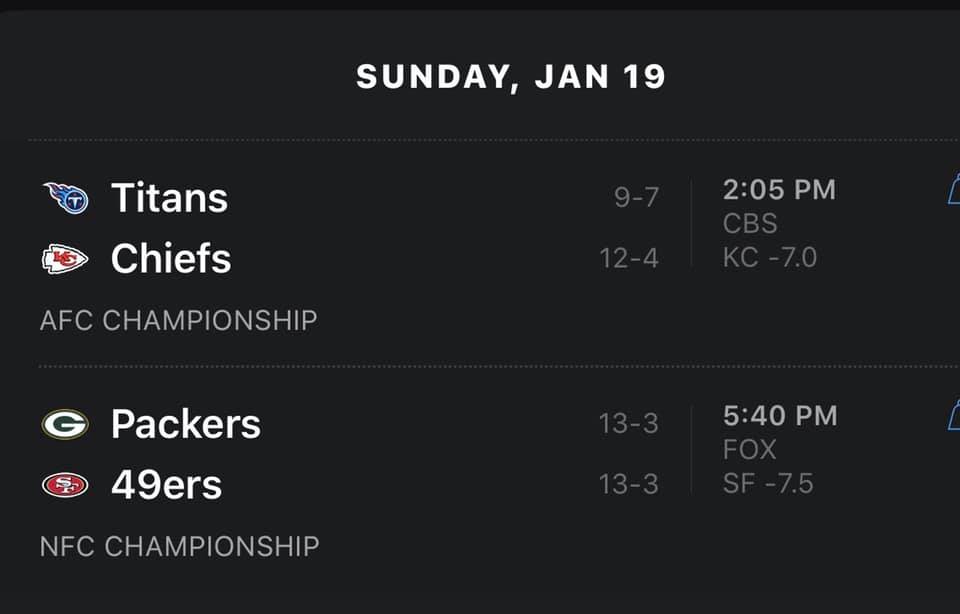This screenshot has width=960, height=614.
Task: Click the CBS broadcast label
Action: coord(750,223)
